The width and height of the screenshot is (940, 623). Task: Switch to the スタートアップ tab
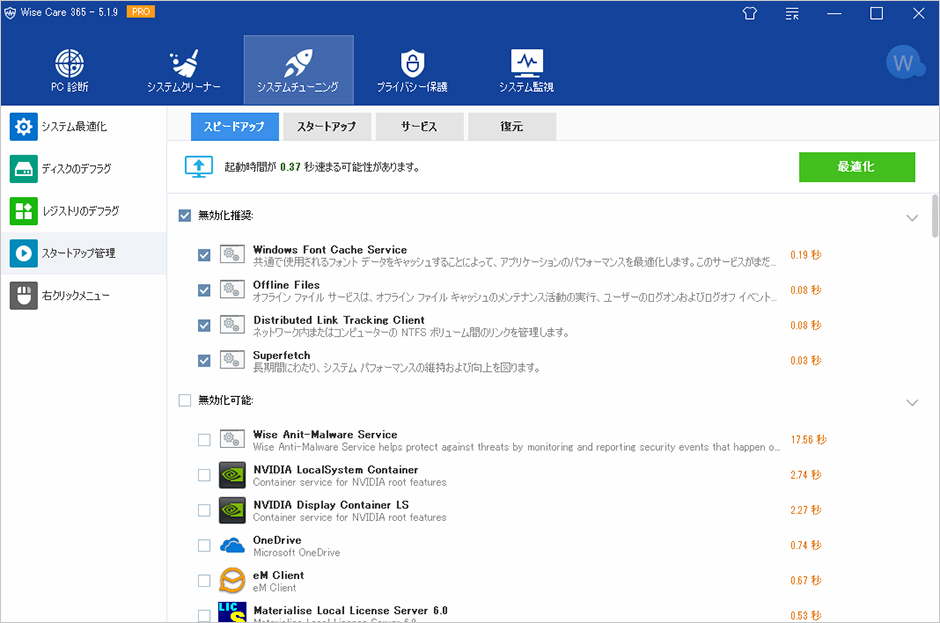point(327,127)
